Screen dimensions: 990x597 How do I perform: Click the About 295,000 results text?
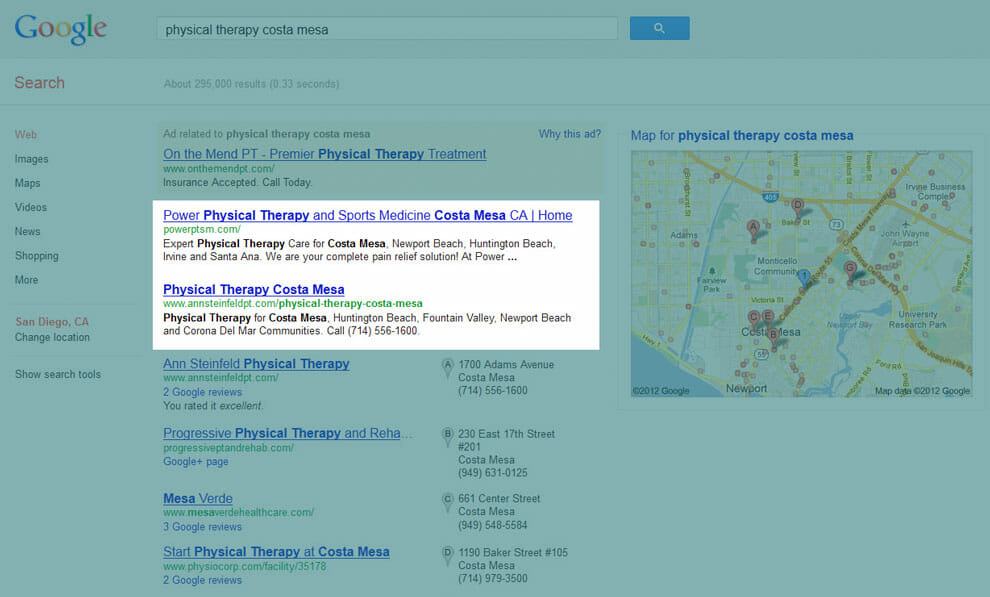coord(251,84)
